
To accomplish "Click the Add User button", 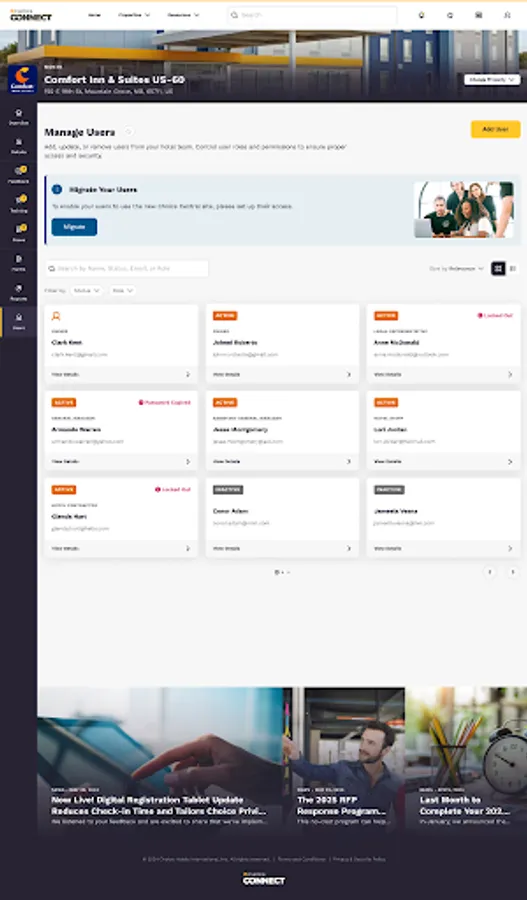I will (495, 129).
